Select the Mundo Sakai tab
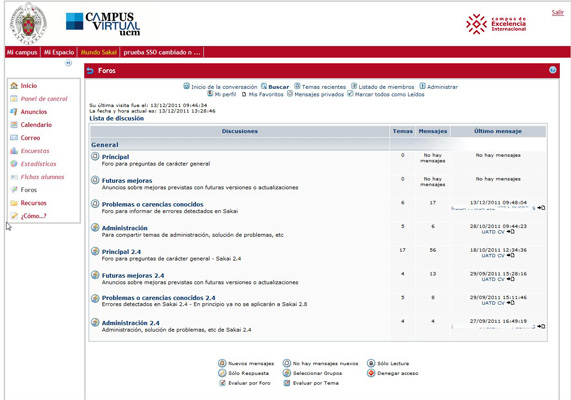571x400 pixels. [99, 52]
